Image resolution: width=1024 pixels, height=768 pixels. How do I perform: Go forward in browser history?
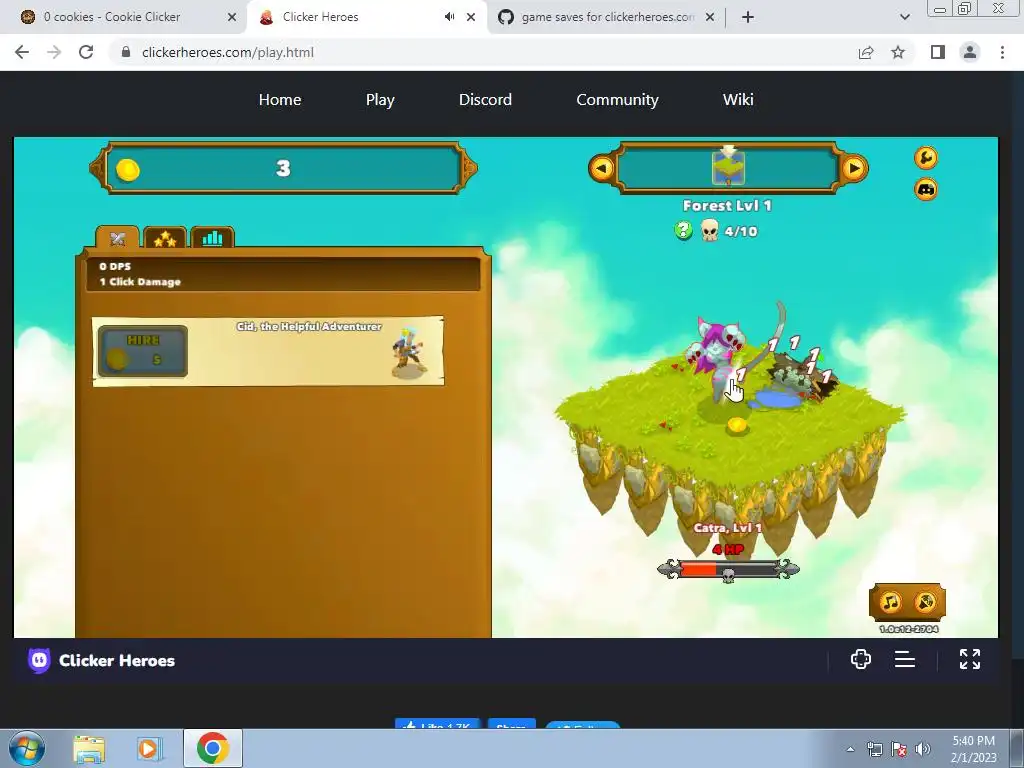click(54, 52)
